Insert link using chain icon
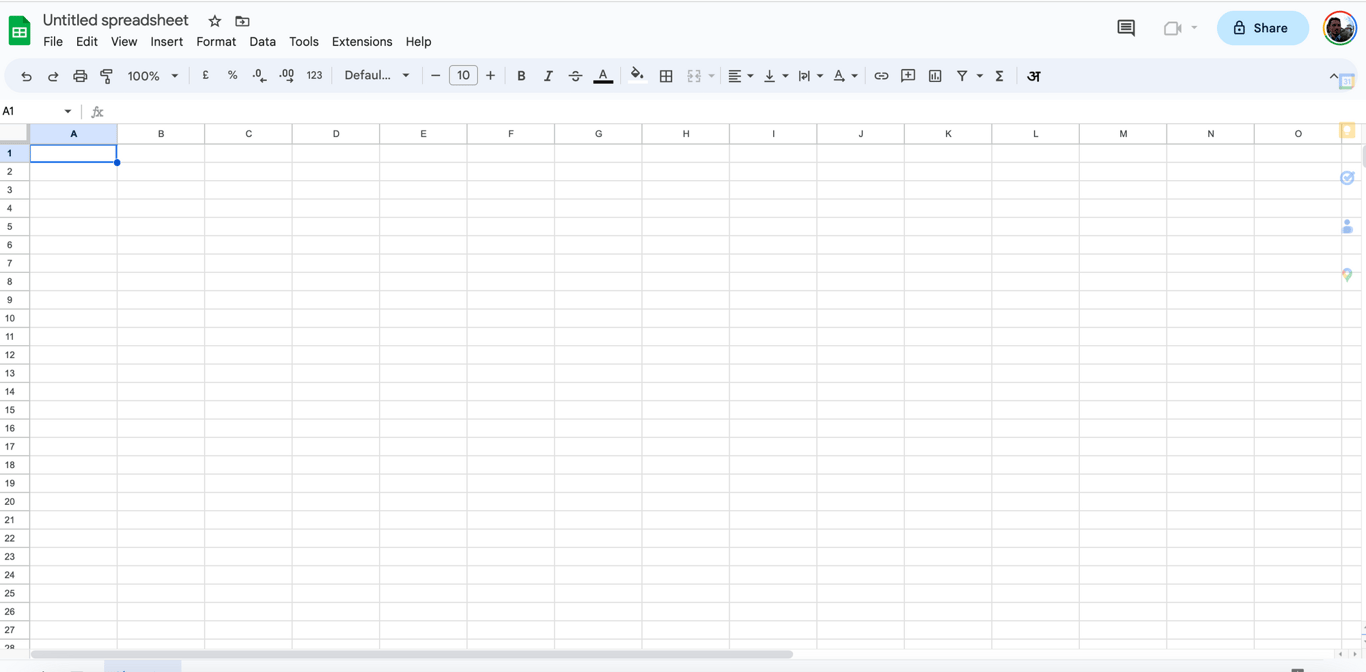 click(x=881, y=76)
